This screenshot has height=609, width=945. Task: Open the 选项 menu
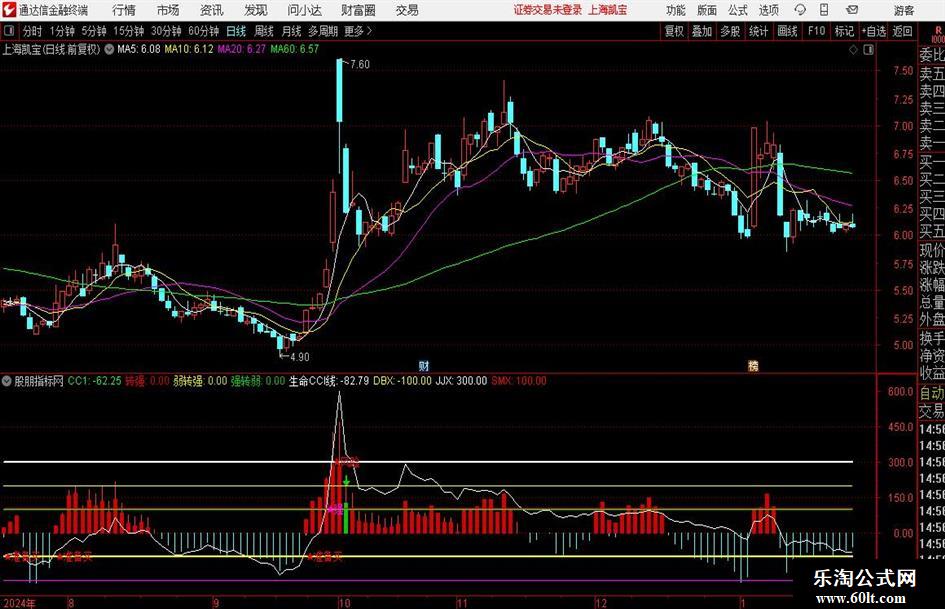click(x=768, y=10)
